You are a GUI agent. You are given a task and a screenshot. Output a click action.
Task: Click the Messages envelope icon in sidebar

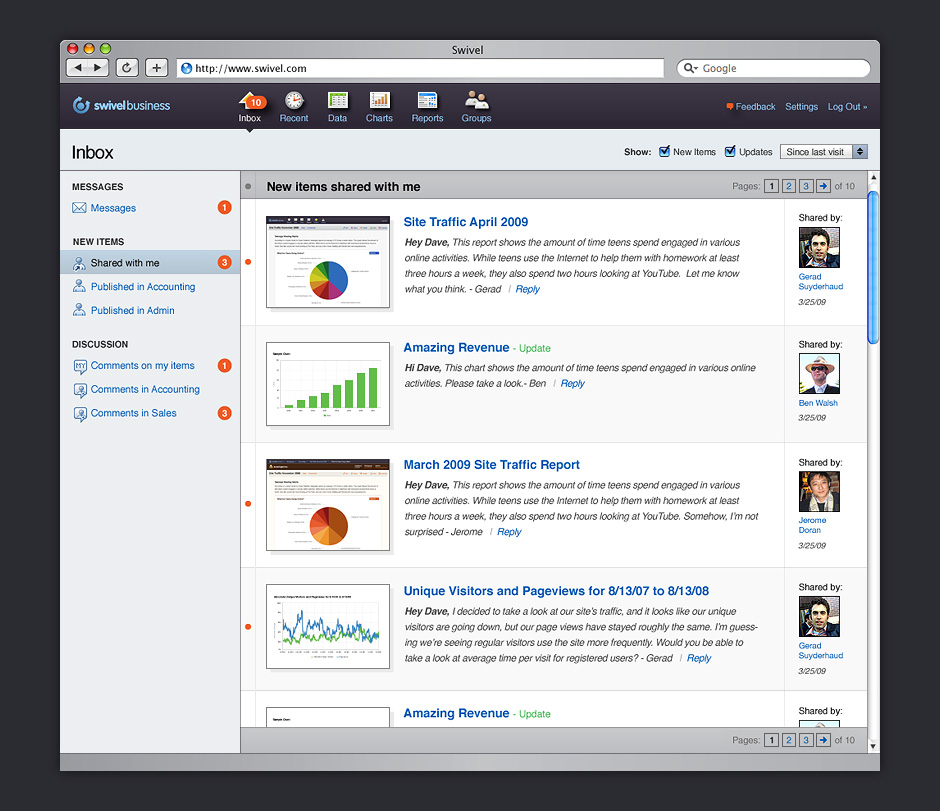click(x=80, y=208)
